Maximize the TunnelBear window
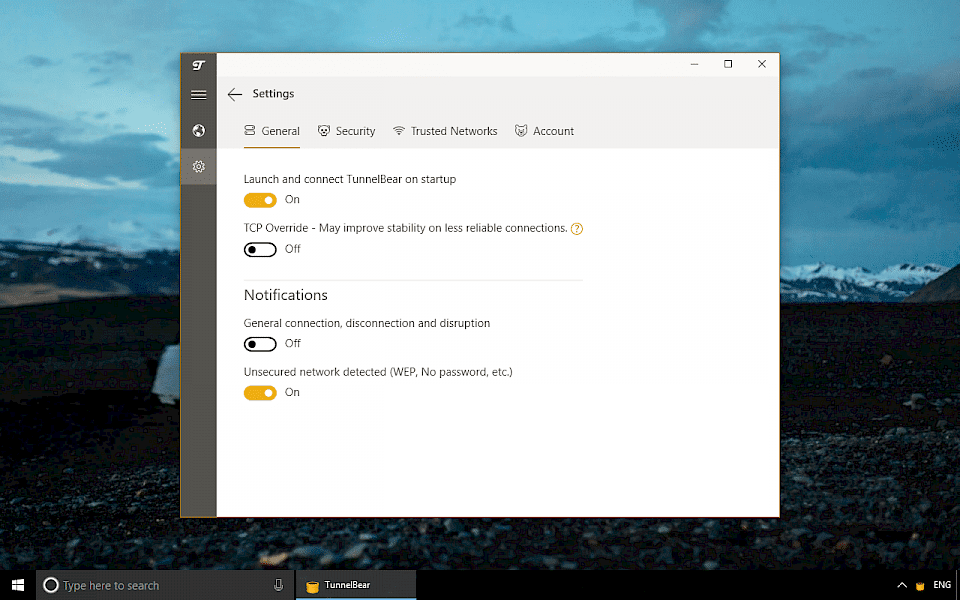Viewport: 960px width, 600px height. coord(728,64)
